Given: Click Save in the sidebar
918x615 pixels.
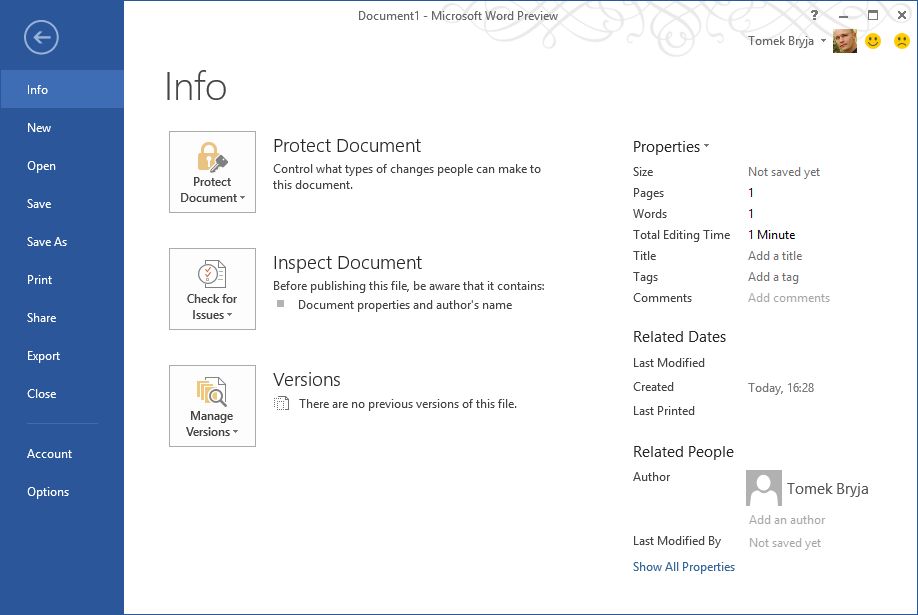Looking at the screenshot, I should [62, 204].
